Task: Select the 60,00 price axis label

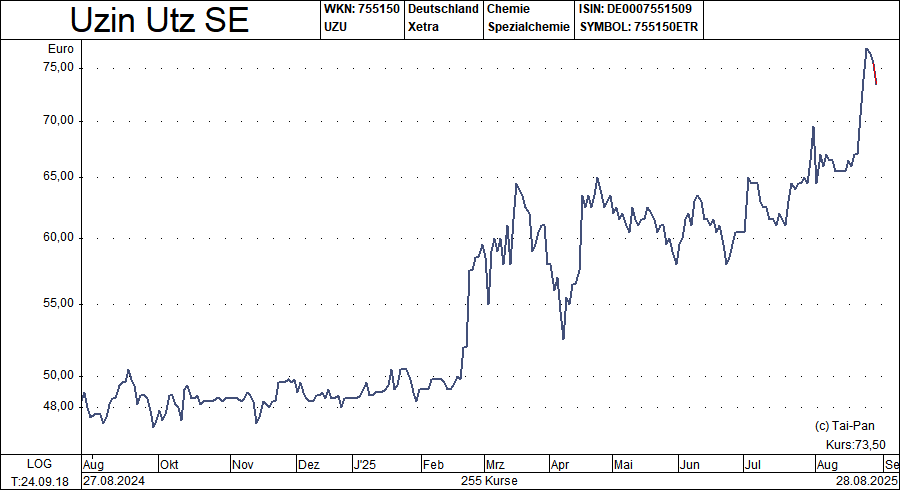Action: coord(59,238)
